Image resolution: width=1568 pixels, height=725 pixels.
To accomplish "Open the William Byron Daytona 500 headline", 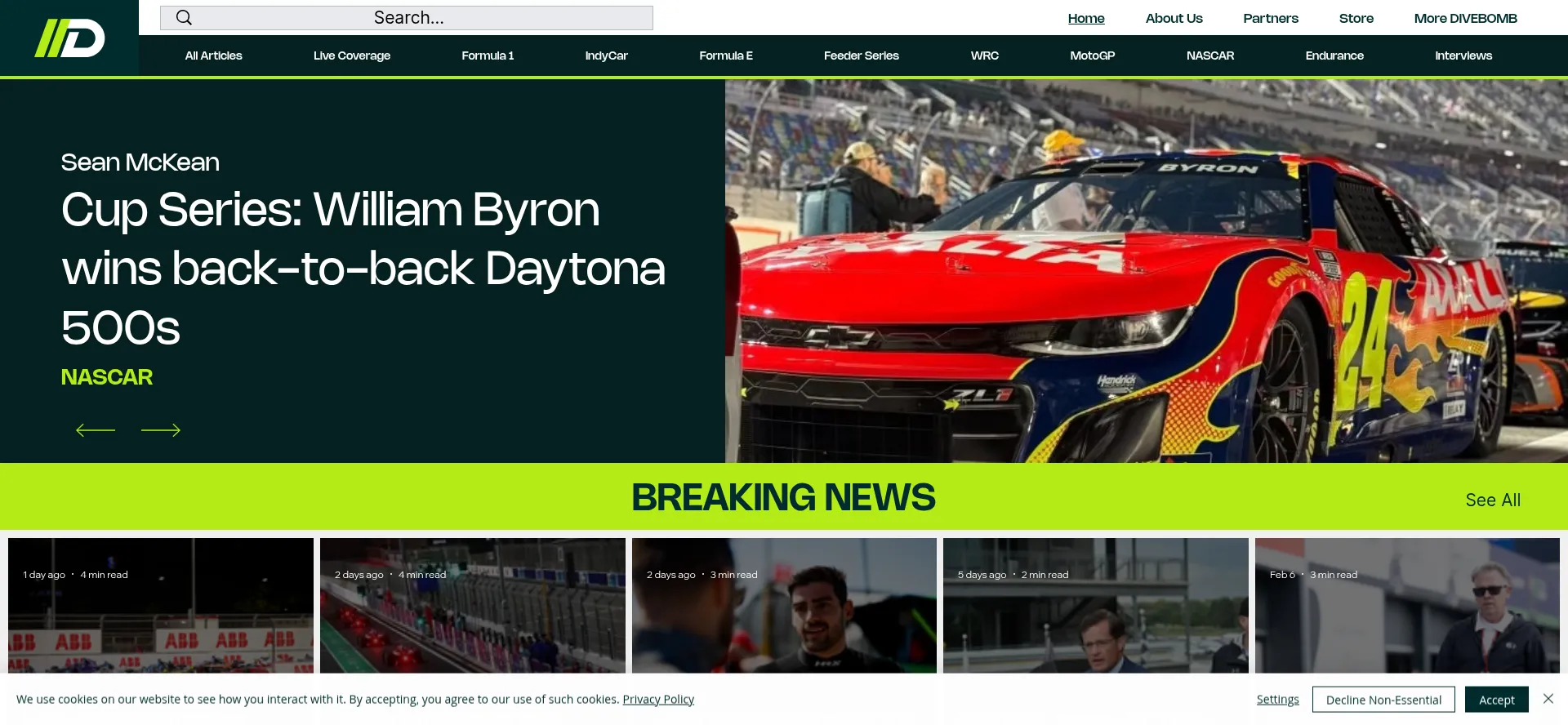I will [x=363, y=269].
